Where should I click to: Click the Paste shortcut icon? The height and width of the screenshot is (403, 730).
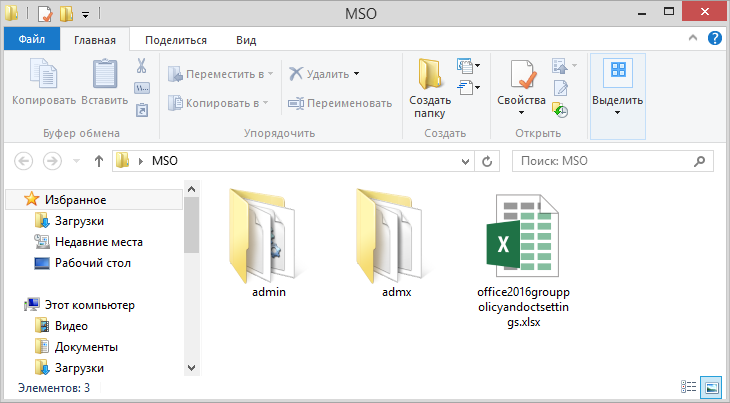[x=142, y=110]
